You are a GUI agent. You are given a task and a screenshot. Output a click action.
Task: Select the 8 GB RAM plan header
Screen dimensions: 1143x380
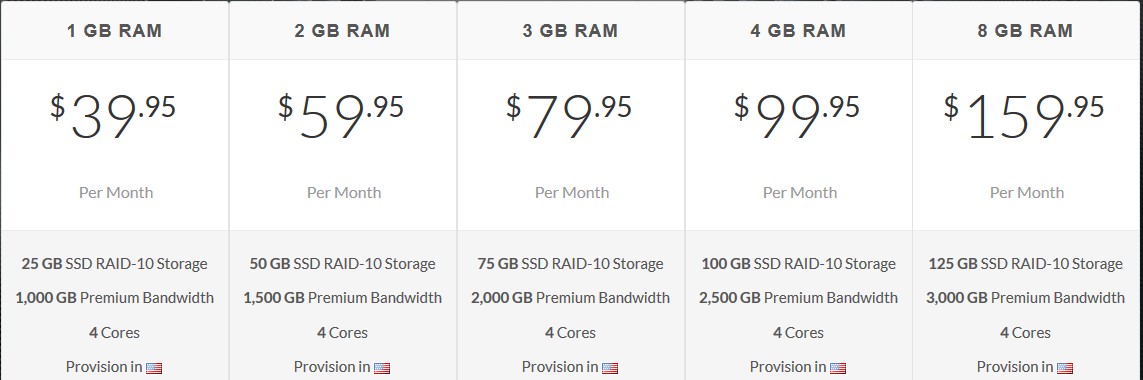click(x=1027, y=31)
